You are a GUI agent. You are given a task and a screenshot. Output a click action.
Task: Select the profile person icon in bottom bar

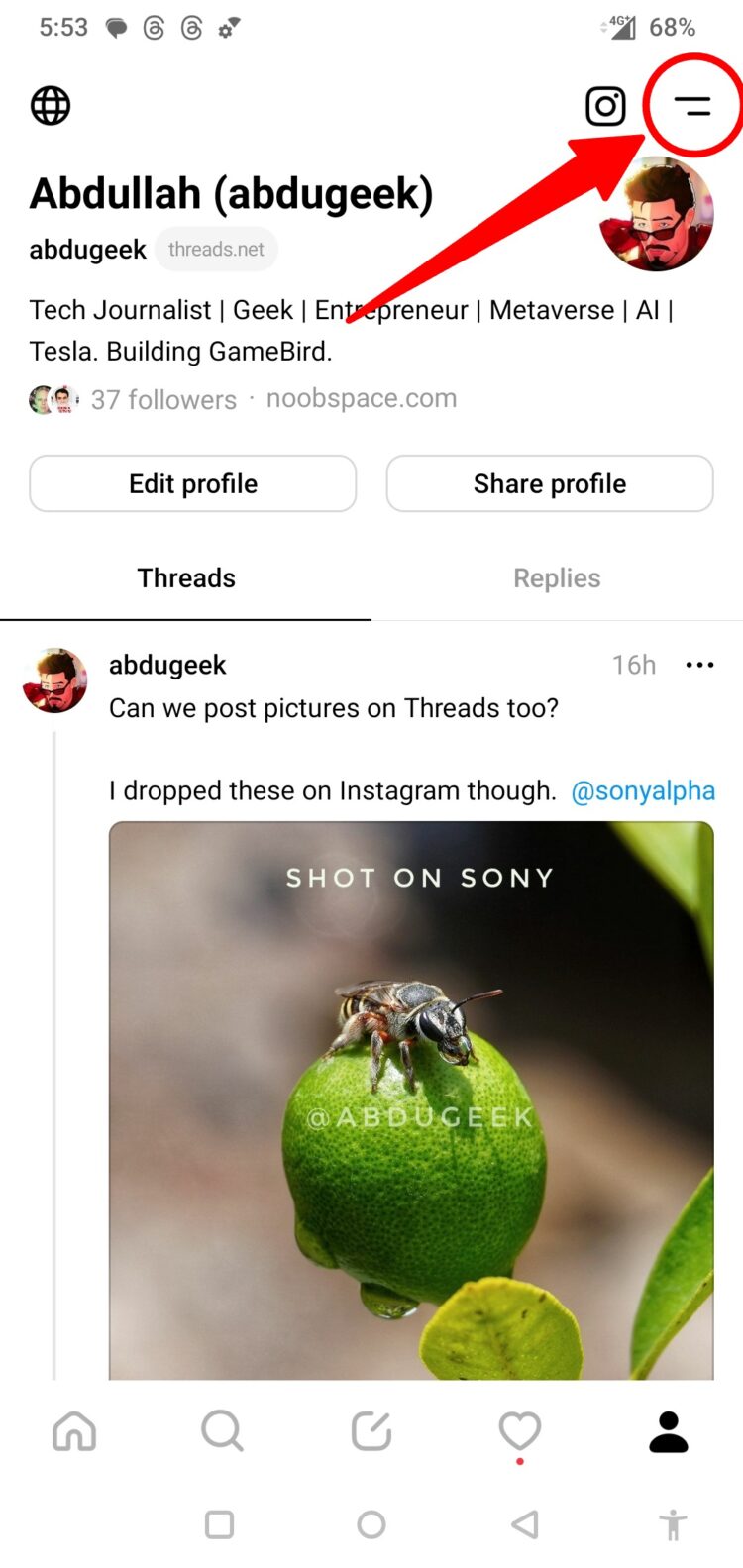(669, 1430)
